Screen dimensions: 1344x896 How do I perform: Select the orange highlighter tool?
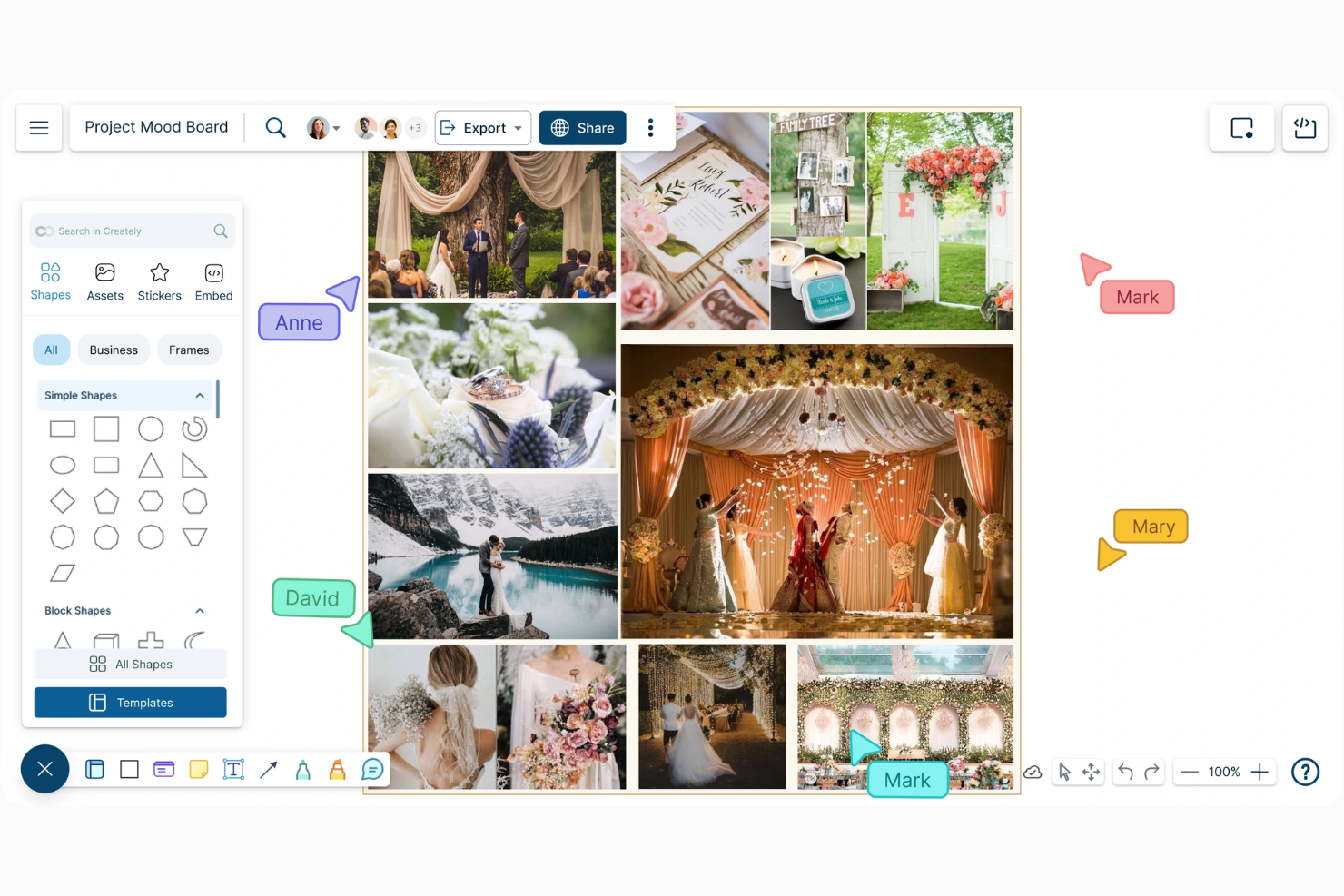coord(337,770)
